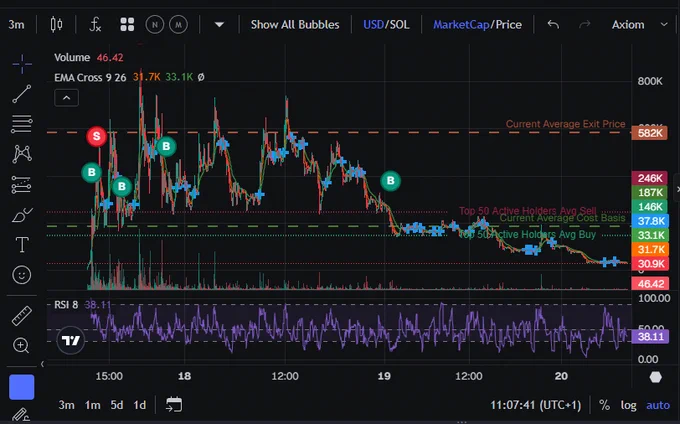This screenshot has height=424, width=680.
Task: Activate the zoom in tool
Action: click(21, 346)
